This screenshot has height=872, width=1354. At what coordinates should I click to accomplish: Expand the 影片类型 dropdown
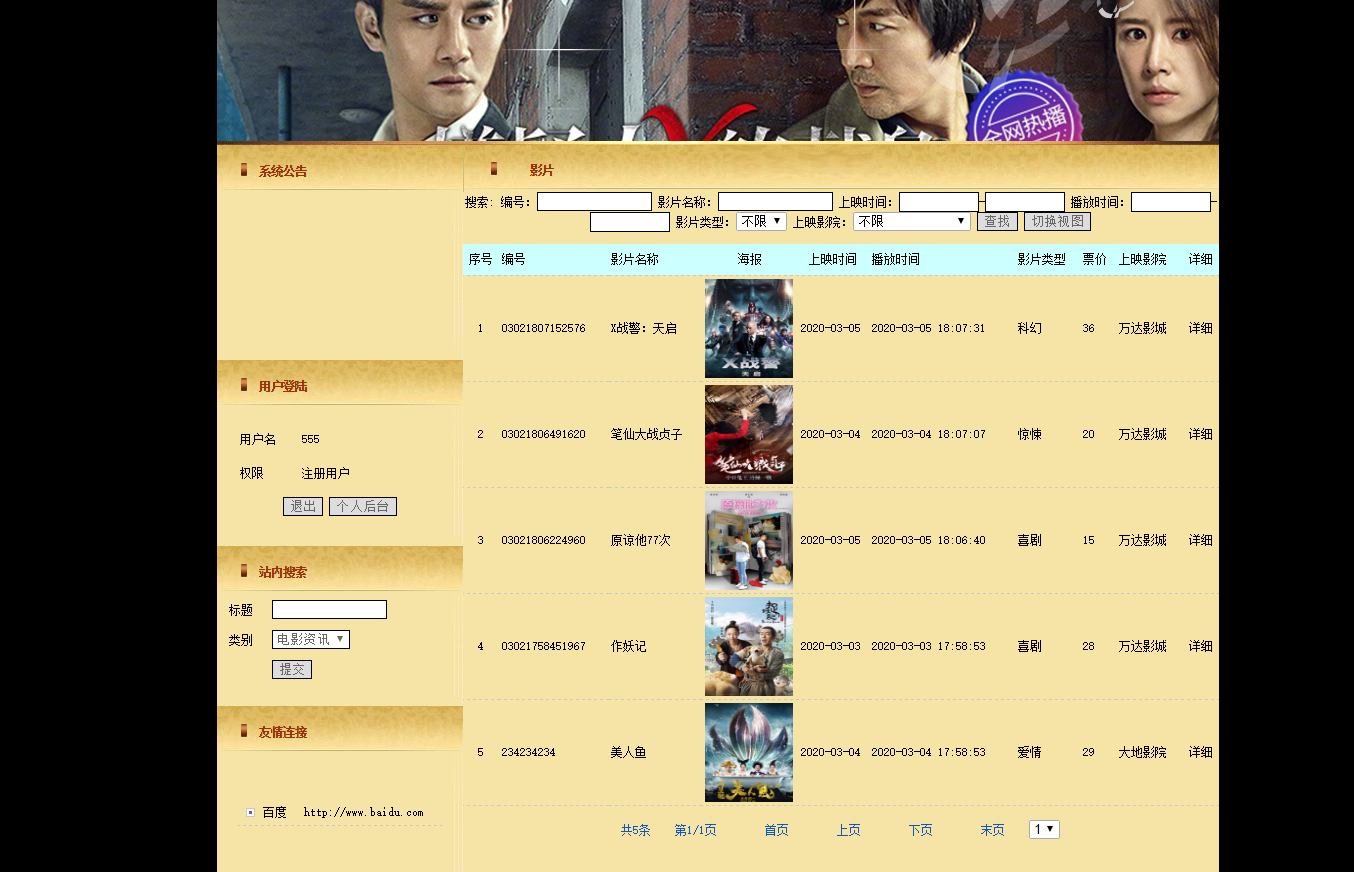coord(761,221)
